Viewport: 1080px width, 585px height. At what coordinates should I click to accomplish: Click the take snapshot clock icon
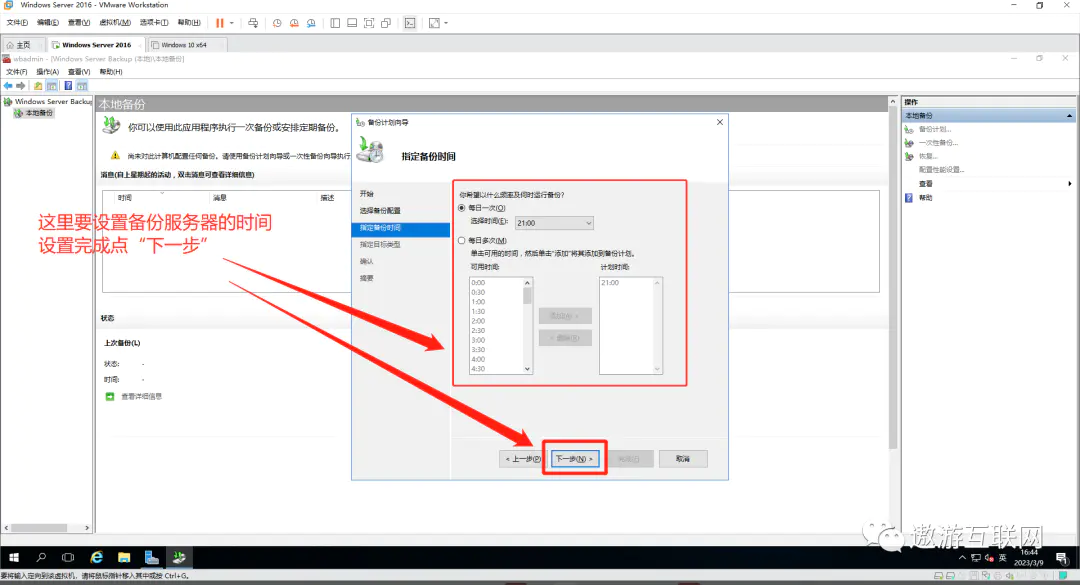[277, 22]
